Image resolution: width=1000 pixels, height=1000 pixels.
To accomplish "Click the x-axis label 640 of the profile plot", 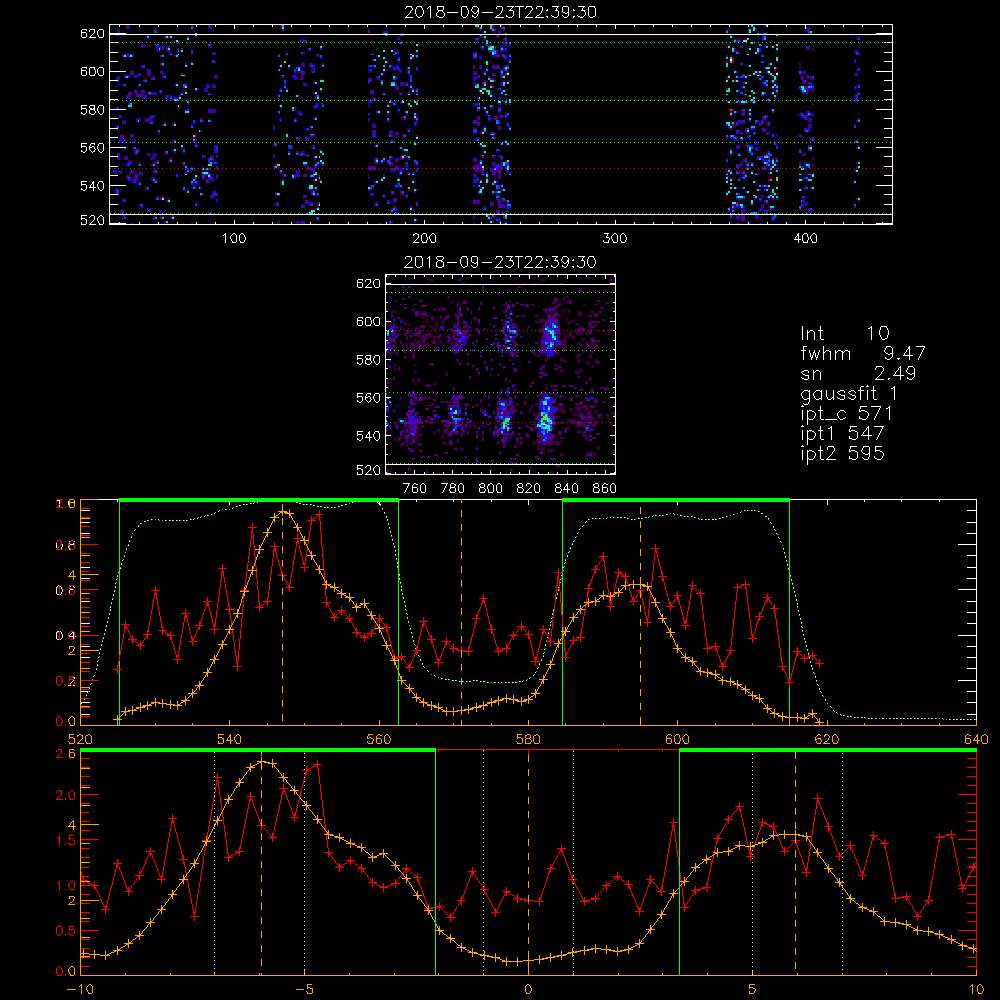I will pyautogui.click(x=976, y=739).
